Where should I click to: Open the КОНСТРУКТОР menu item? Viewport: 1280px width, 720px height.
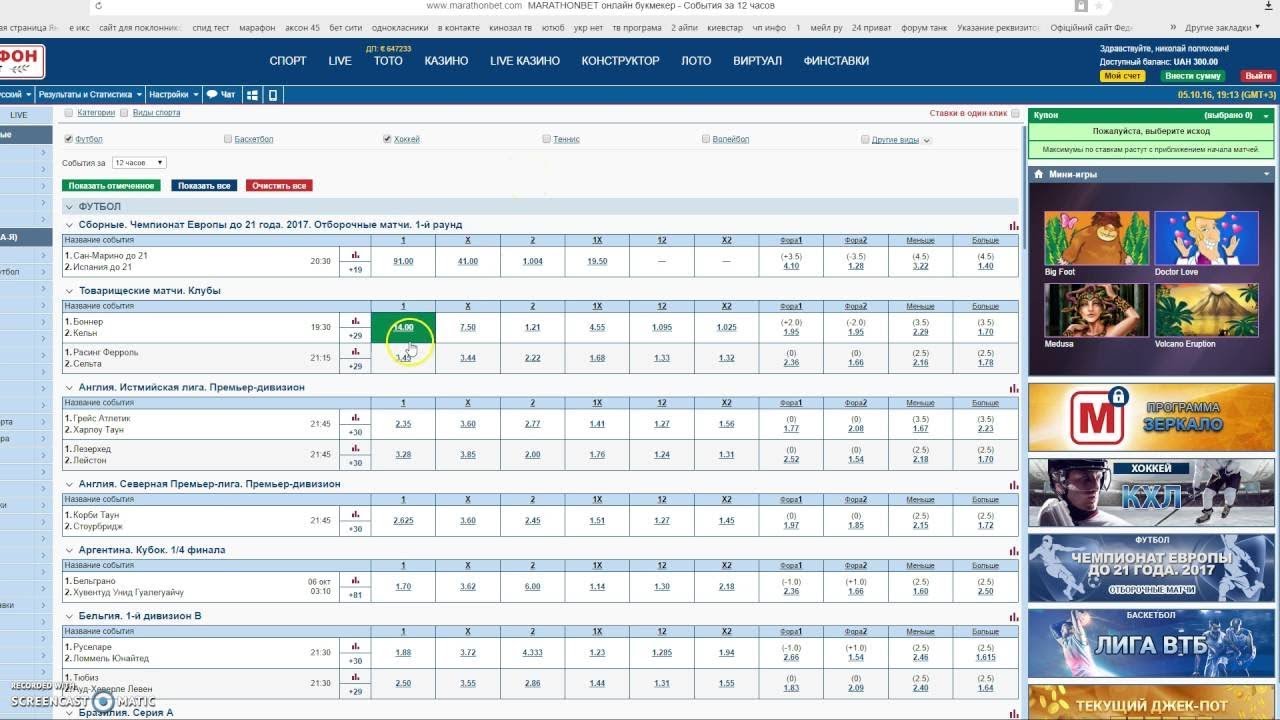621,61
